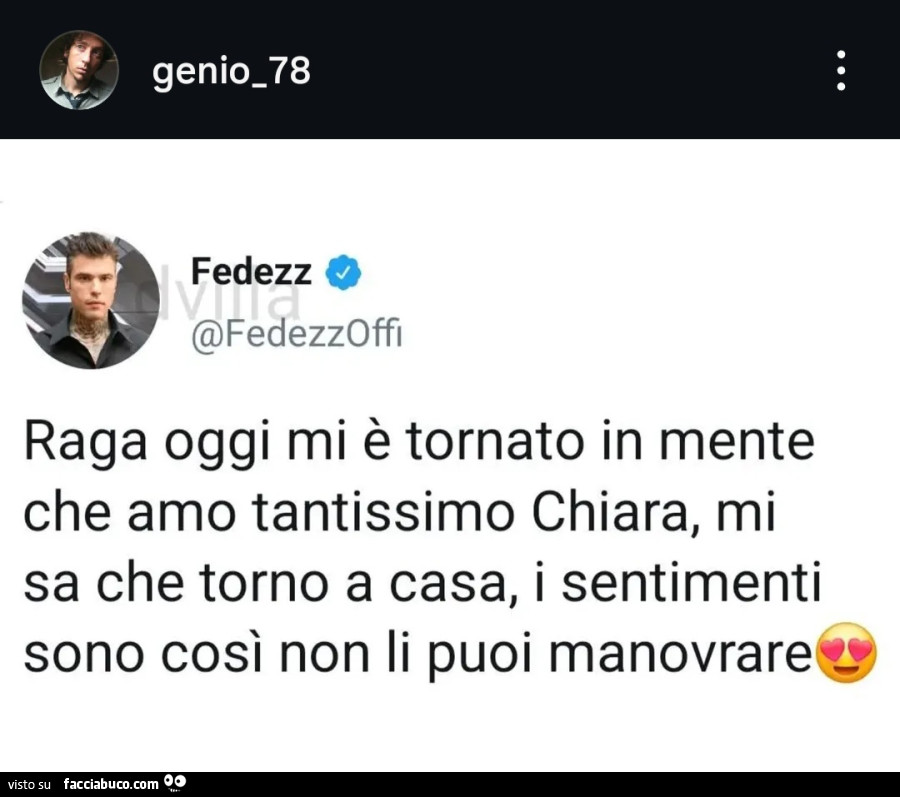This screenshot has width=900, height=797.
Task: Click the Fedezz display name
Action: tap(251, 271)
